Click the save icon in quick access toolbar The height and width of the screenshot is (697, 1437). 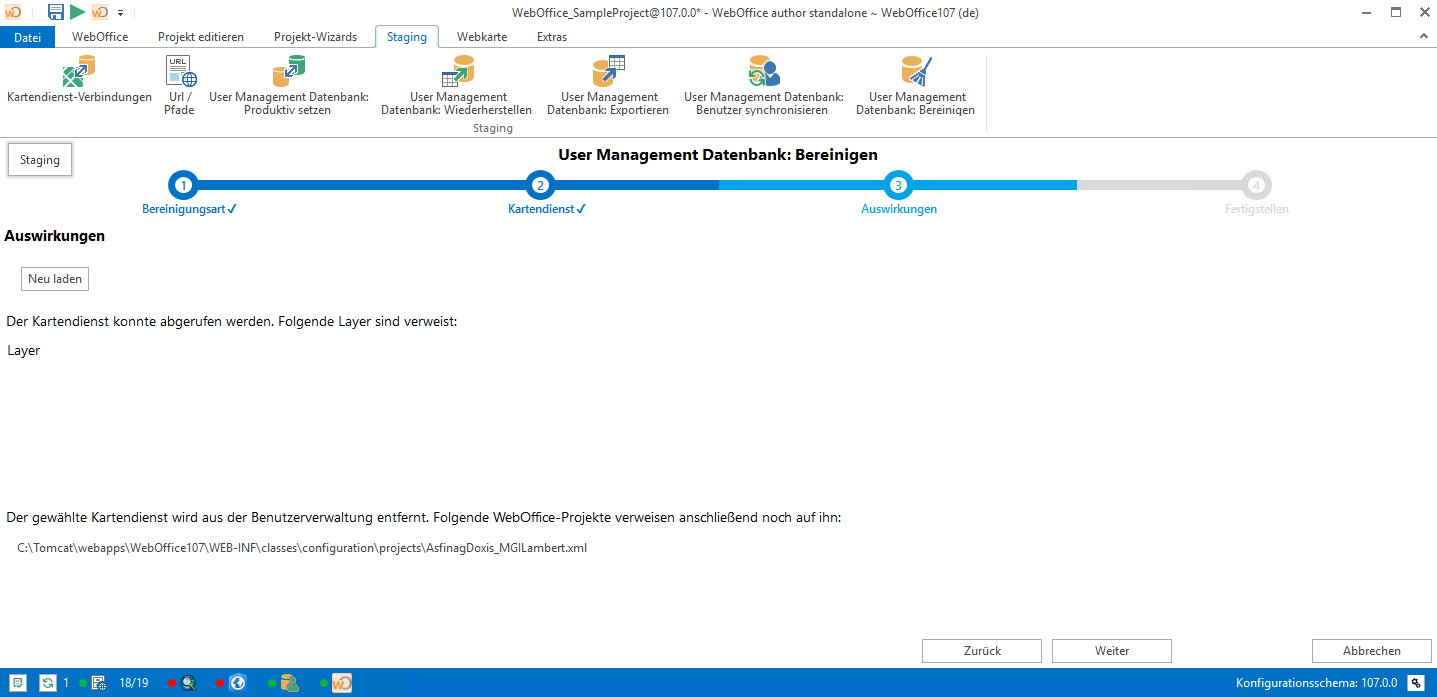pos(56,12)
